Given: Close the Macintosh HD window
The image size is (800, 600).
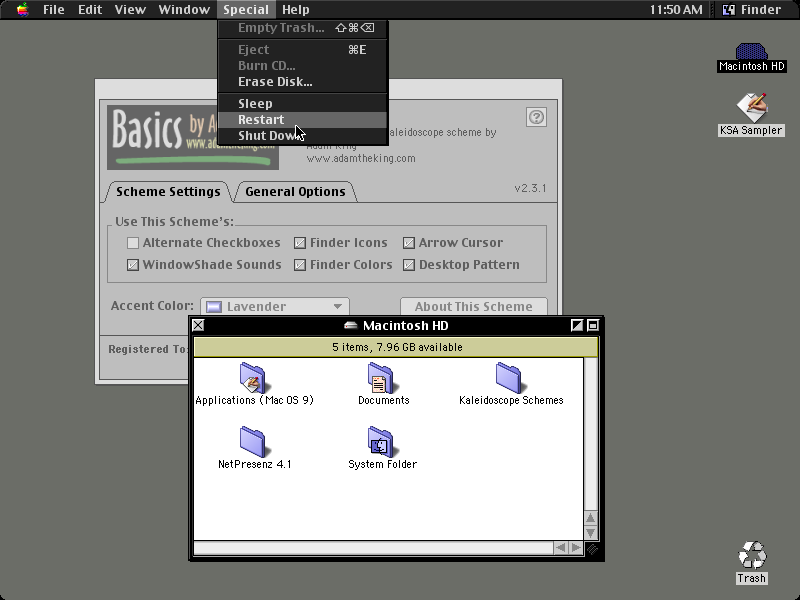Looking at the screenshot, I should click(x=198, y=326).
